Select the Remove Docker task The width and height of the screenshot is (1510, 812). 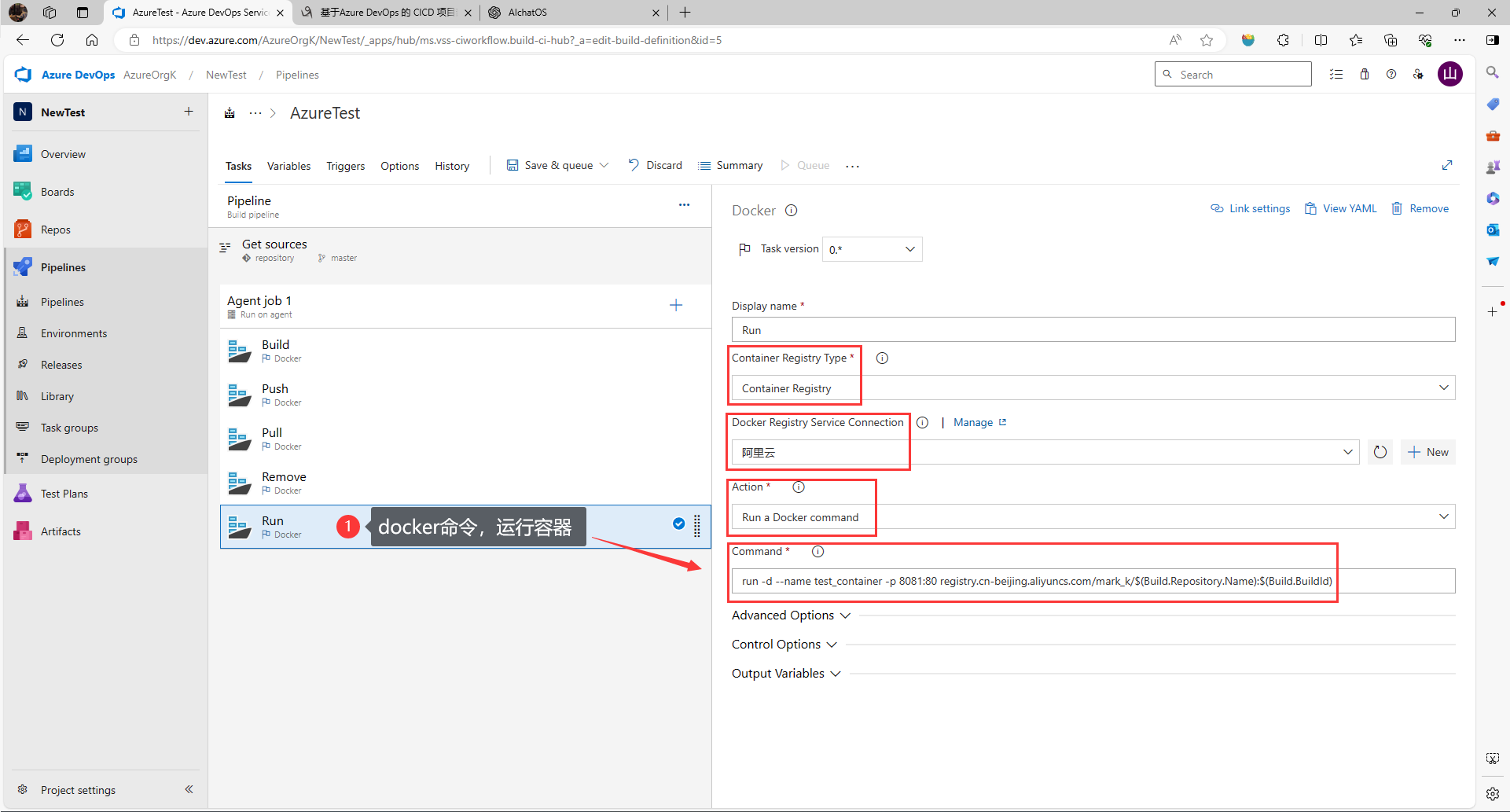click(465, 483)
